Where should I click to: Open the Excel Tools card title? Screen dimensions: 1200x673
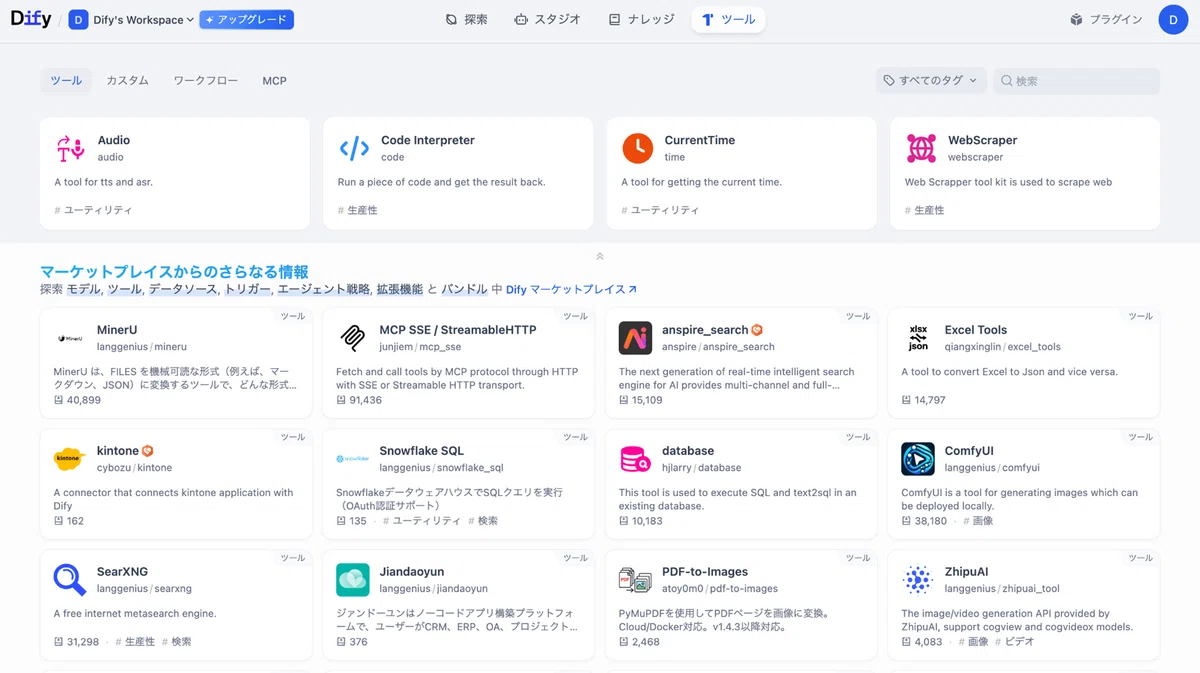976,330
